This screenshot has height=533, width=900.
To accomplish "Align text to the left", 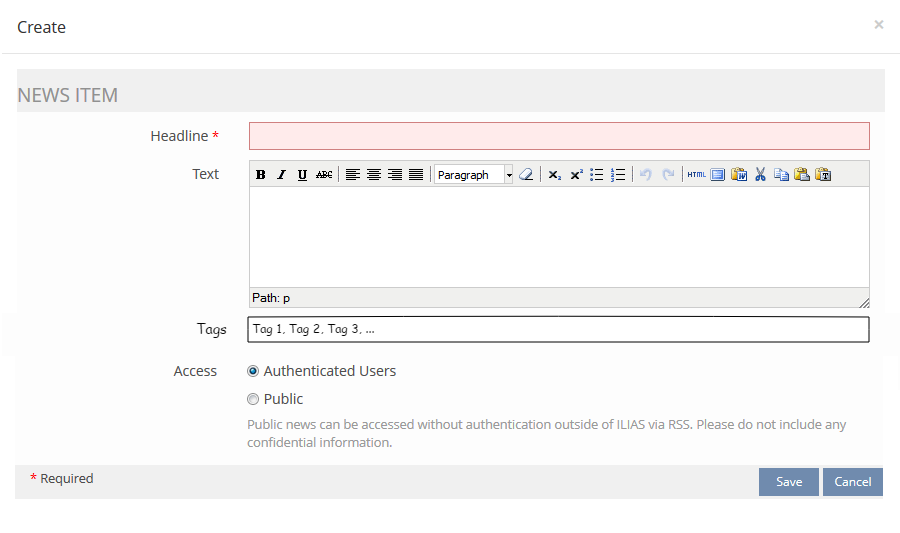I will coord(353,175).
